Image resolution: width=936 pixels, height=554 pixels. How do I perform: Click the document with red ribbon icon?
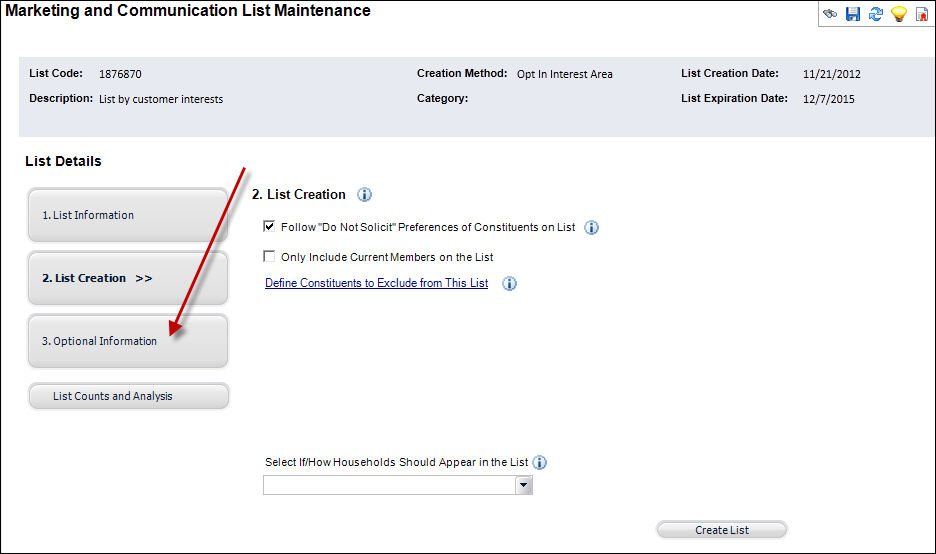click(922, 14)
